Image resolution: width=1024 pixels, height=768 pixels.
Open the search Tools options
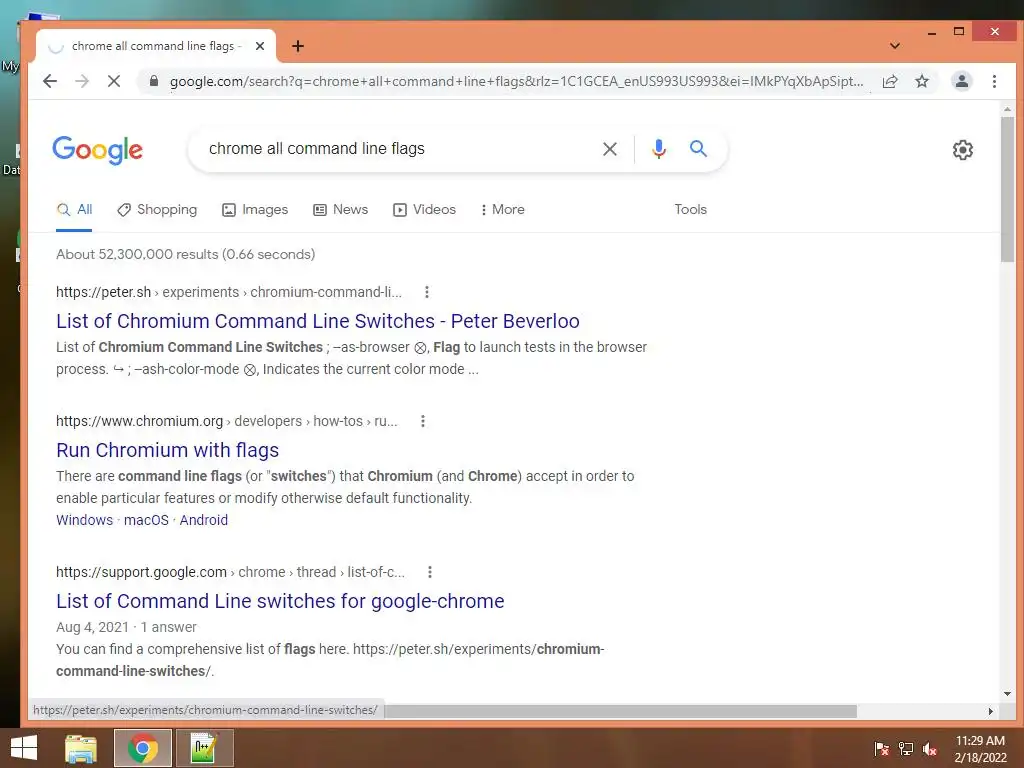[690, 210]
